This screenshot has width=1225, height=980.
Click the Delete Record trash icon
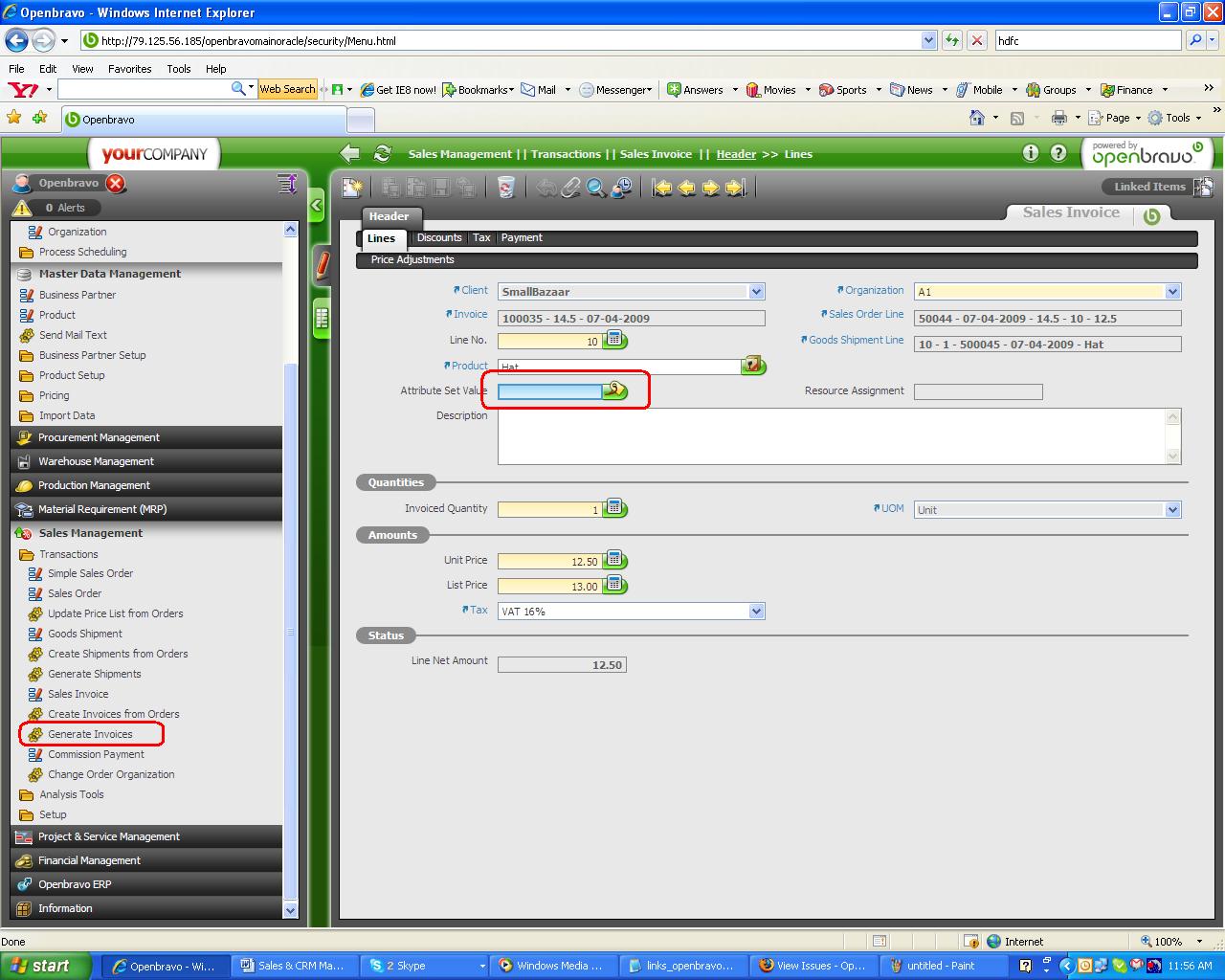tap(506, 188)
